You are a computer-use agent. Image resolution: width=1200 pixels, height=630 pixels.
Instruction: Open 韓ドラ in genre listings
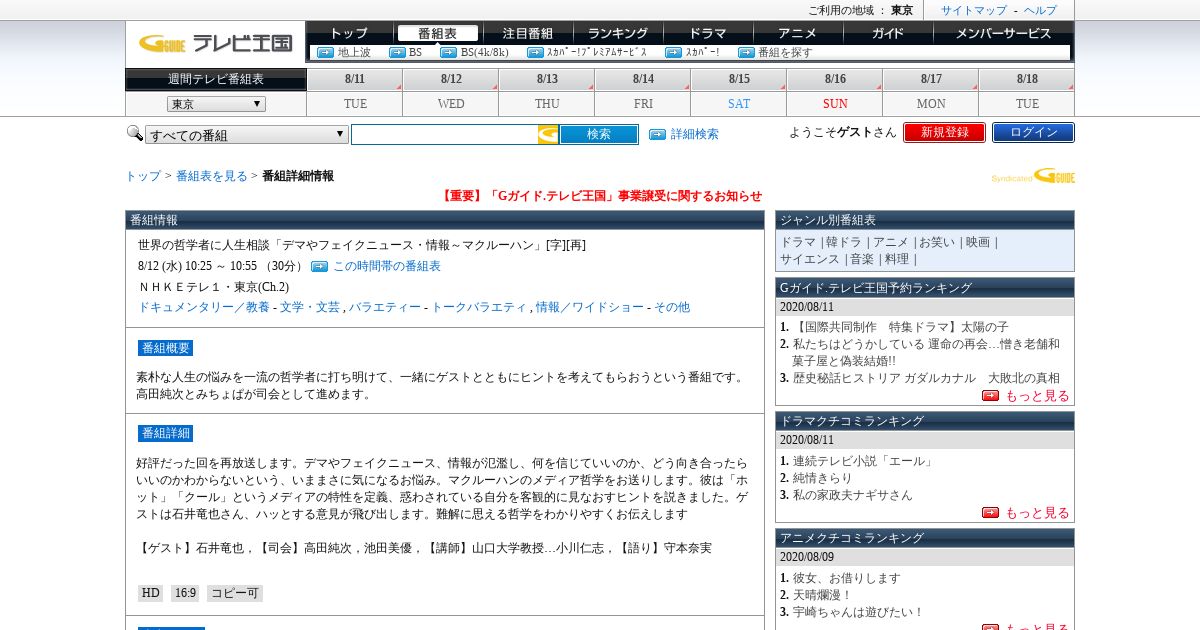[x=842, y=242]
